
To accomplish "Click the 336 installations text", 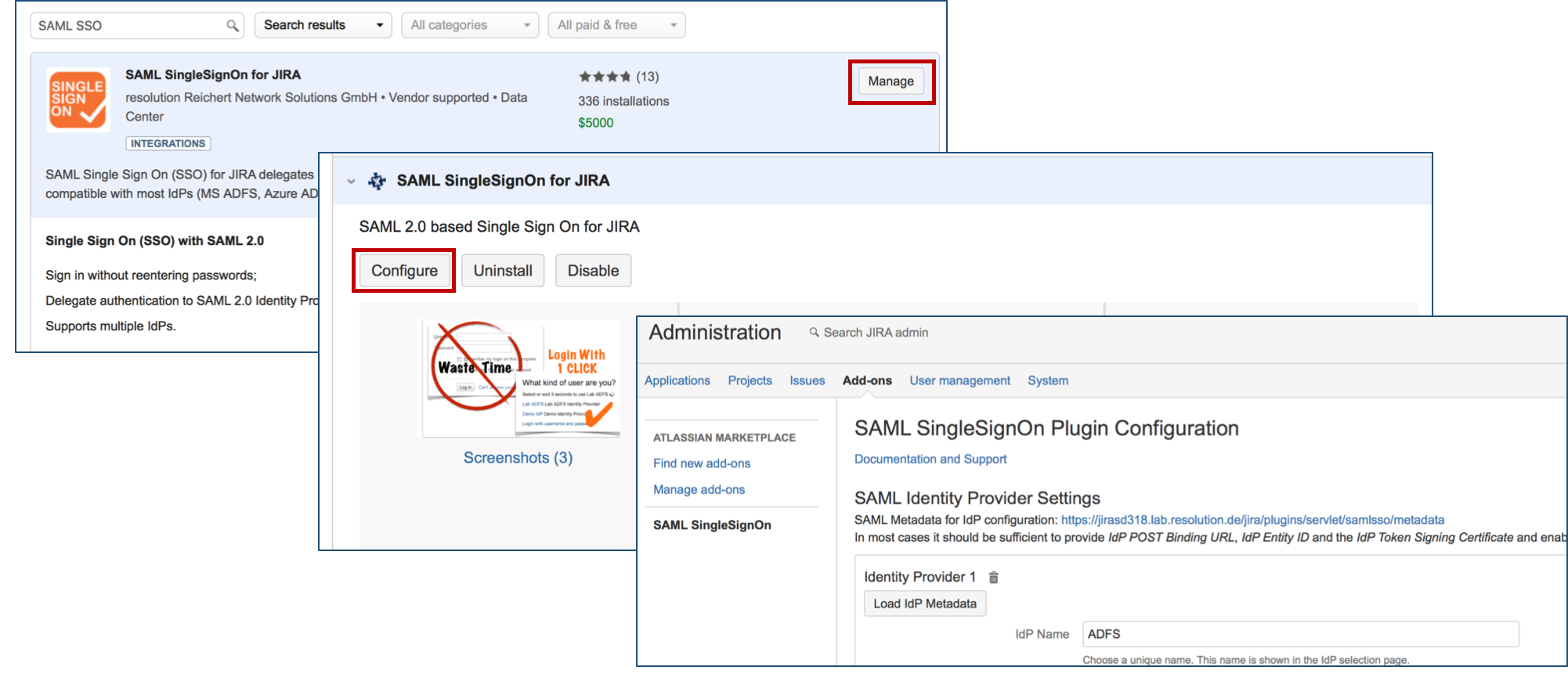I will tap(623, 102).
